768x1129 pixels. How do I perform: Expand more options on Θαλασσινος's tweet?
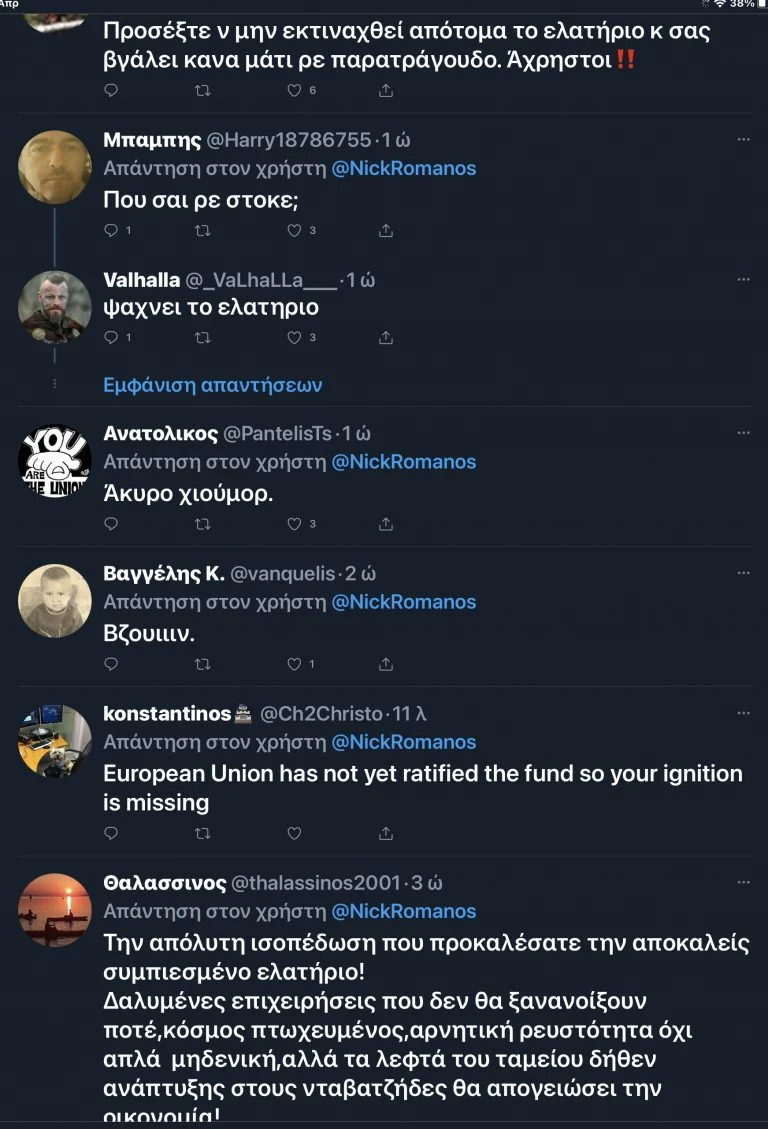[743, 883]
